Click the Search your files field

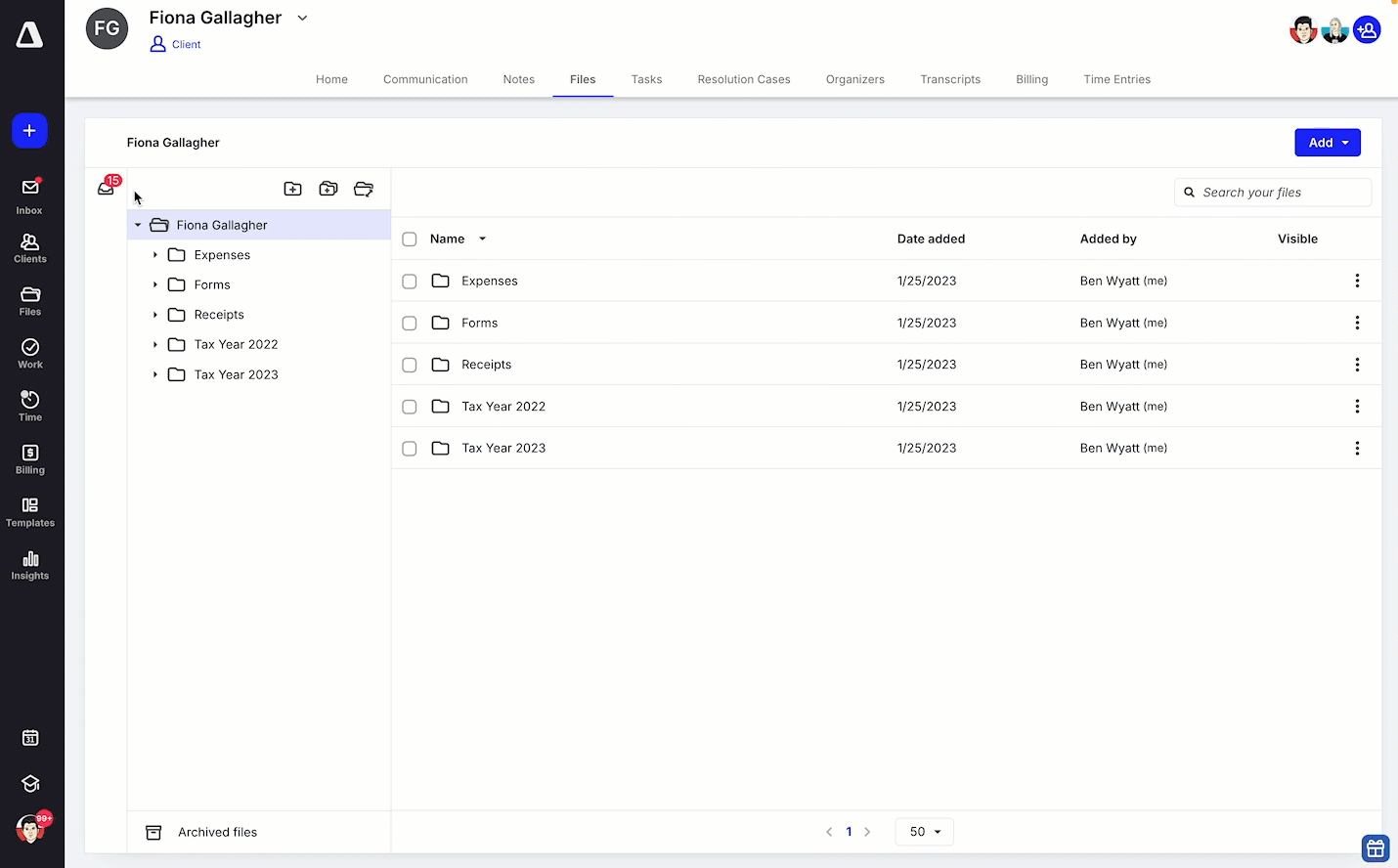1273,193
